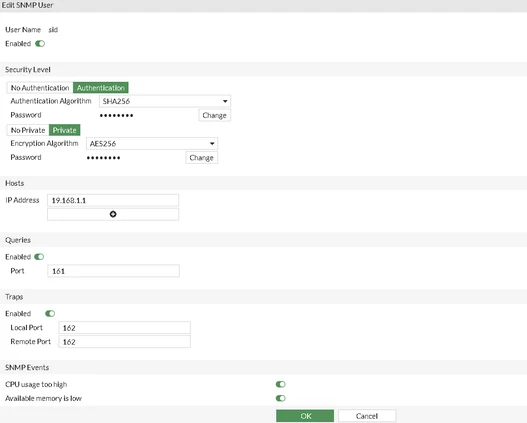Click the SNMP Events section header
This screenshot has width=527, height=423.
click(x=264, y=367)
